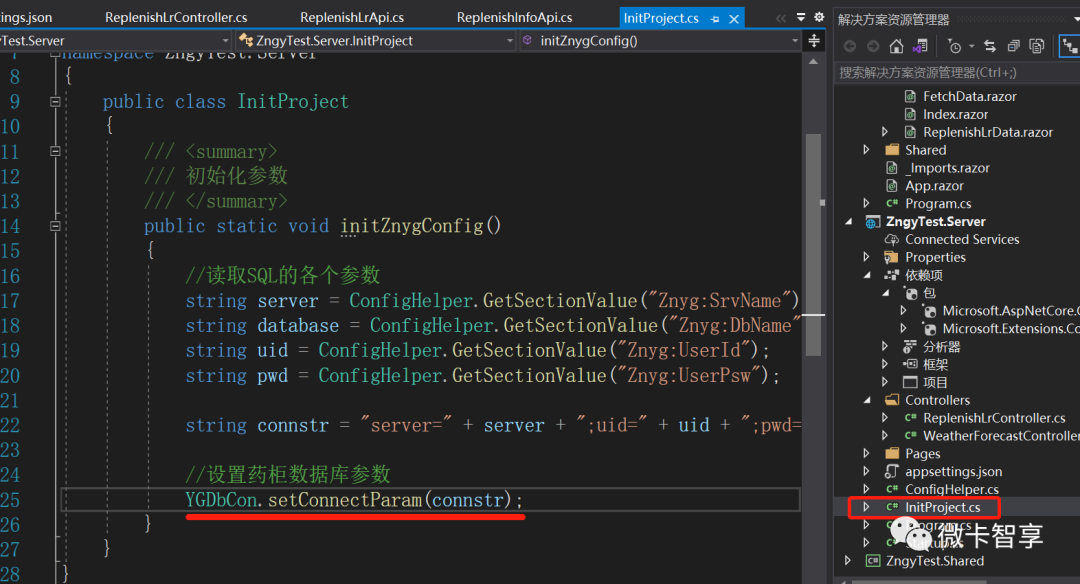Viewport: 1080px width, 584px height.
Task: Sync Solution Explorer with active document
Action: pyautogui.click(x=990, y=46)
